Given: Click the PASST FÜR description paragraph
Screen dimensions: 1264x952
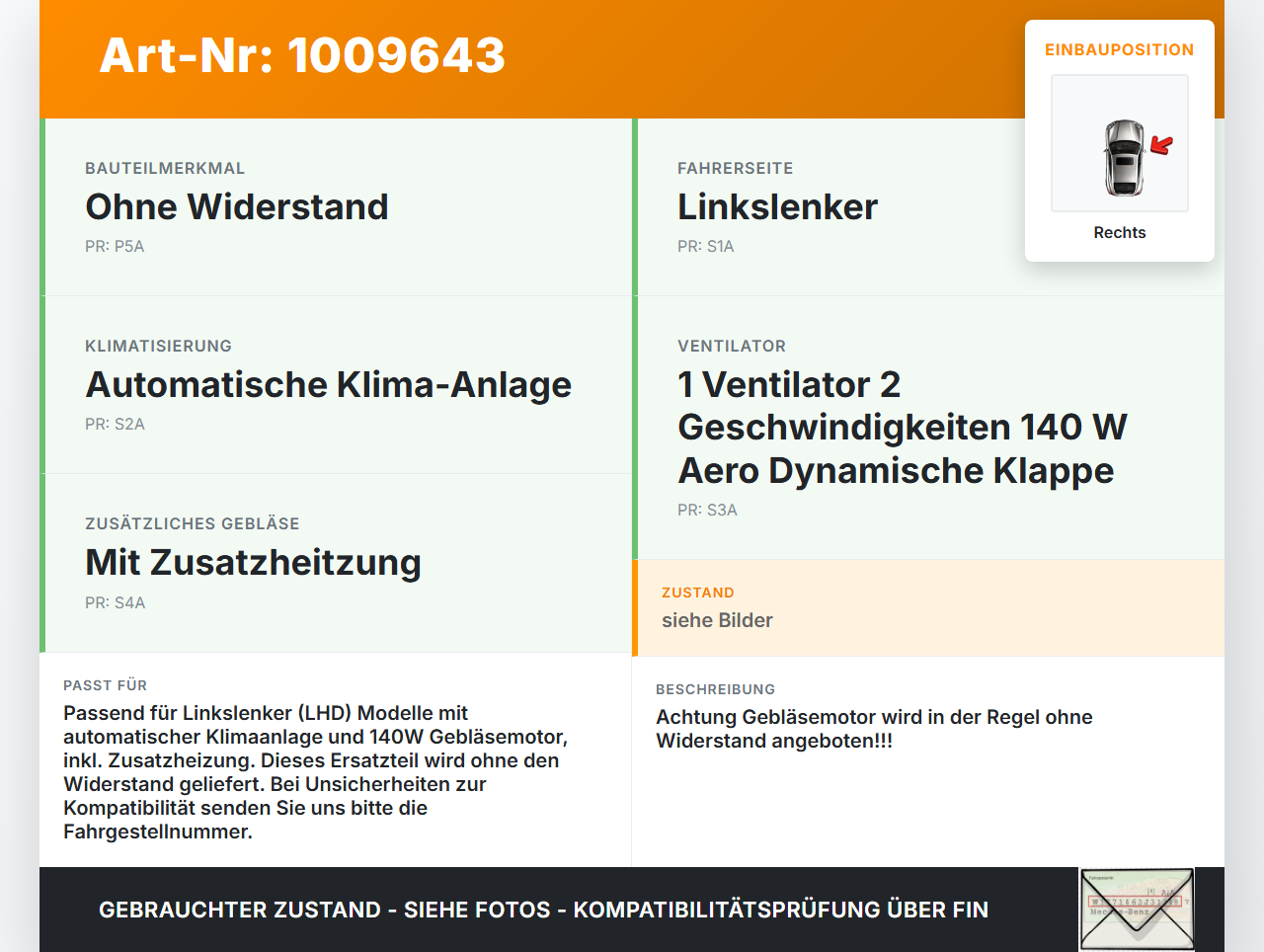Looking at the screenshot, I should tap(316, 772).
